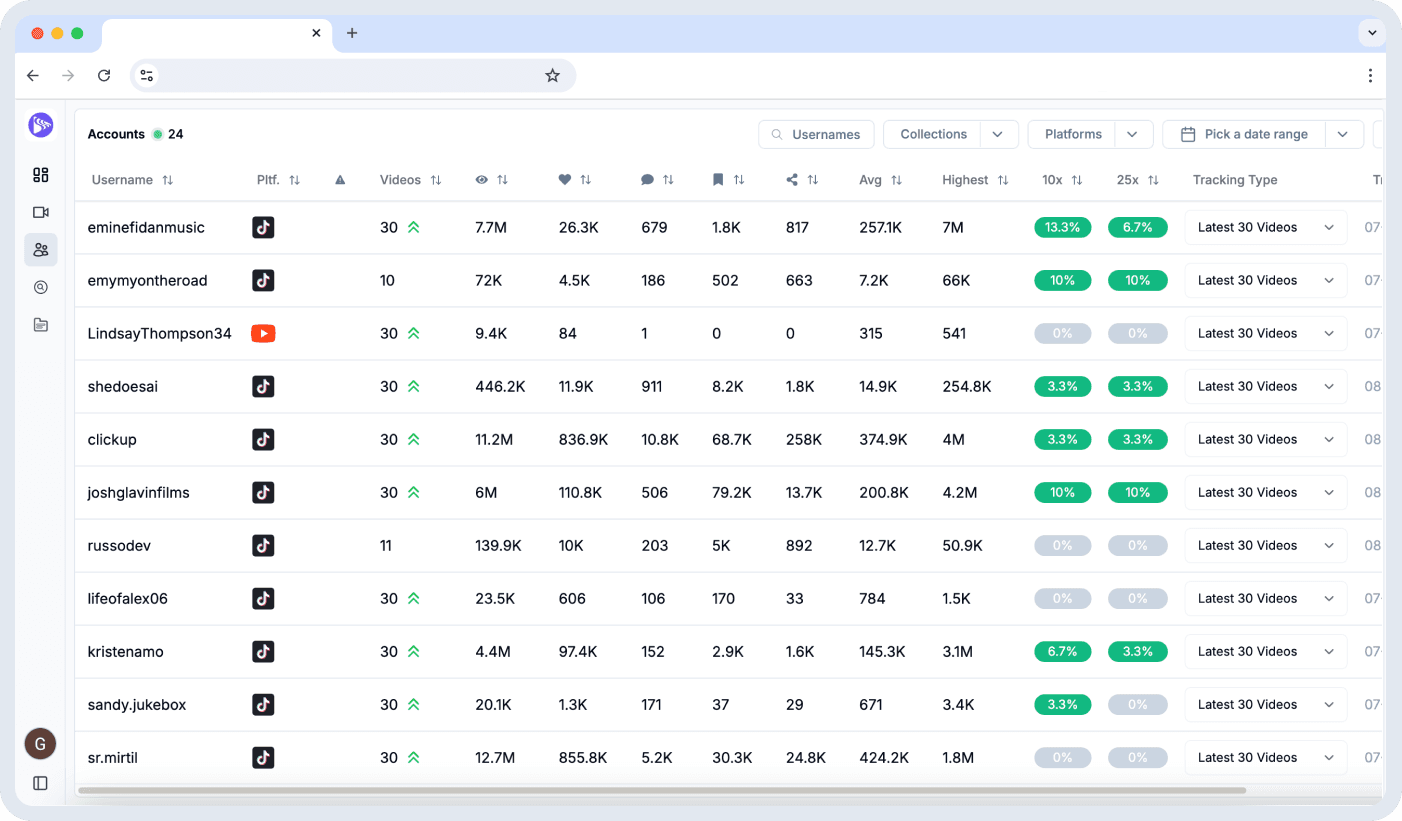Click Pick a date range button
Viewport: 1402px width, 821px height.
[1245, 134]
